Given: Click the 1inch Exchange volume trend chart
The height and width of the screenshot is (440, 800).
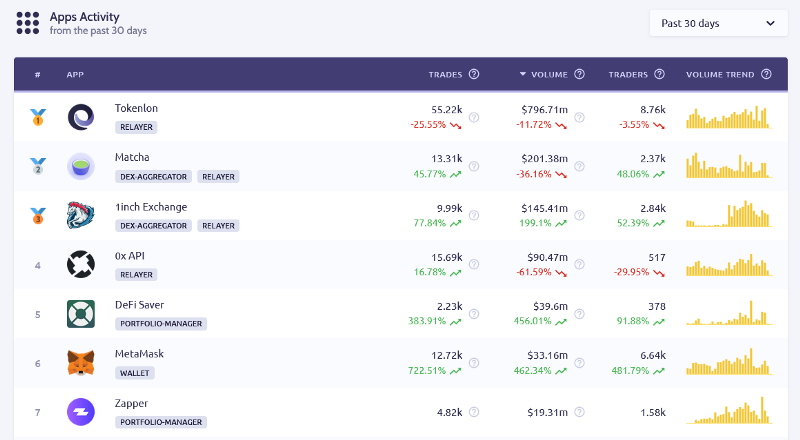Looking at the screenshot, I should 729,214.
